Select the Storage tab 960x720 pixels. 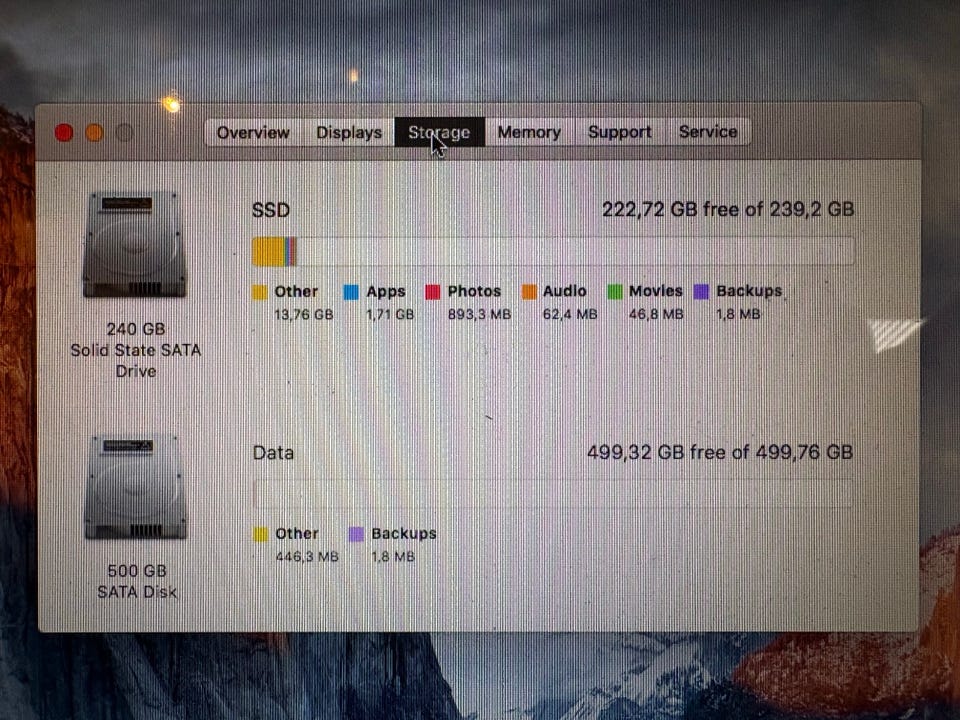440,132
